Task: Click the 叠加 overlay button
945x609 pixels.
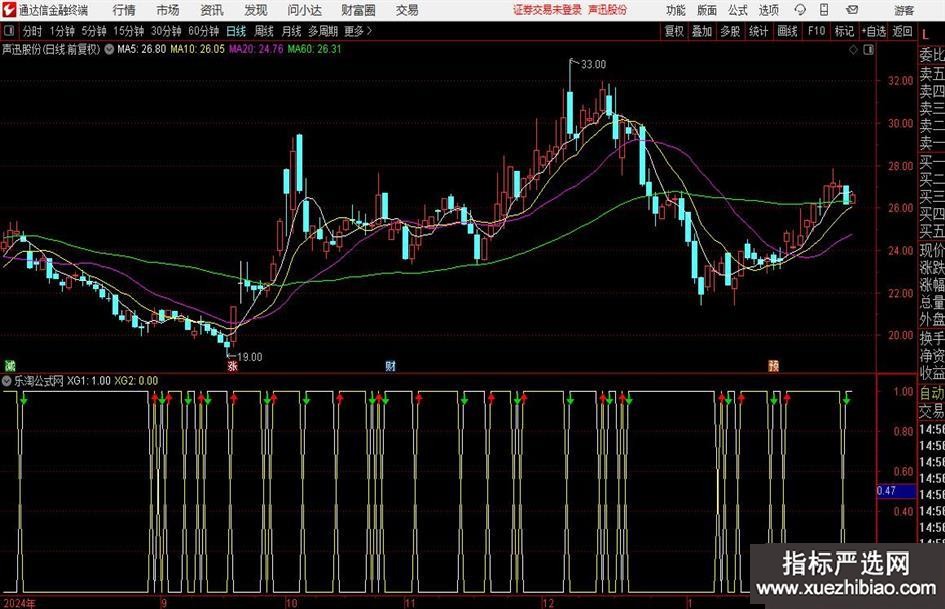Action: [x=702, y=31]
